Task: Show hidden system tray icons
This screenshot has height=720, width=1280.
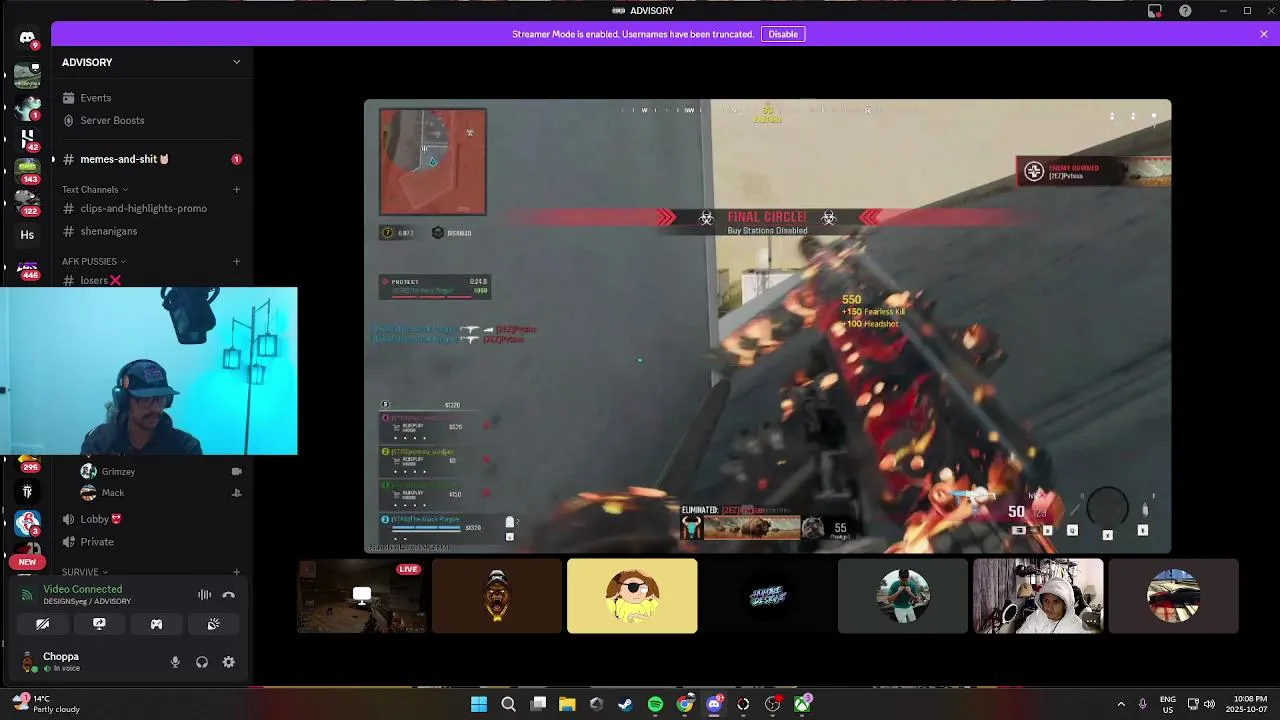Action: (x=1121, y=704)
